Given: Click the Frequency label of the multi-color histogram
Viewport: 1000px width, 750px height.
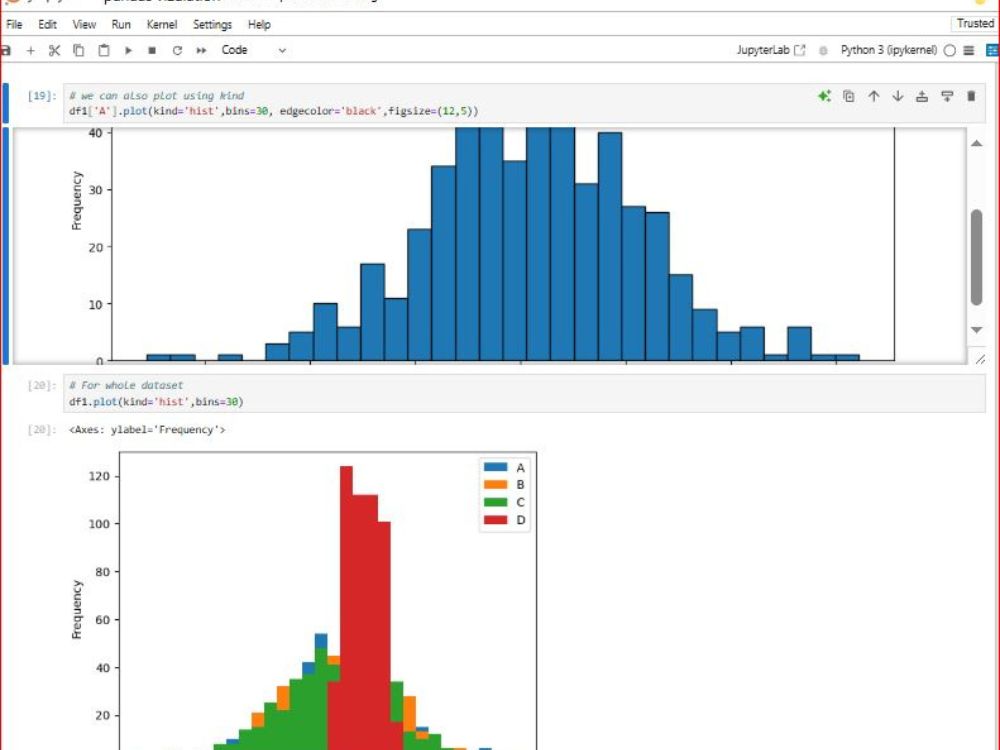Looking at the screenshot, I should tap(77, 609).
